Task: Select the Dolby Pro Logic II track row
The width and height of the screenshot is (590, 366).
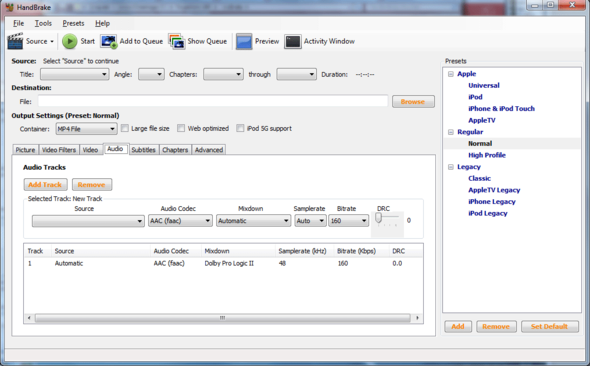Action: pyautogui.click(x=223, y=263)
